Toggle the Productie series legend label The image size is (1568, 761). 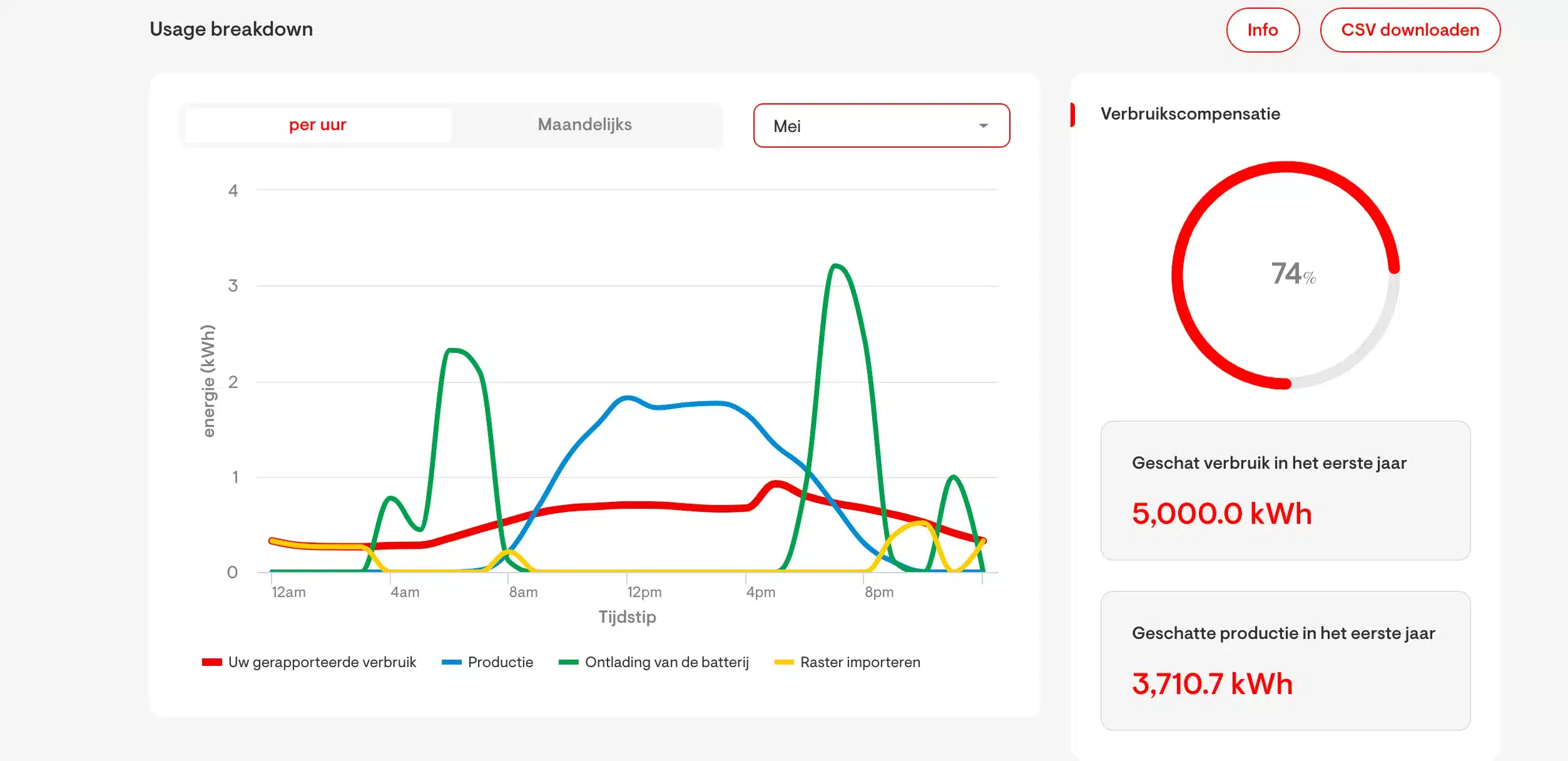pyautogui.click(x=500, y=662)
